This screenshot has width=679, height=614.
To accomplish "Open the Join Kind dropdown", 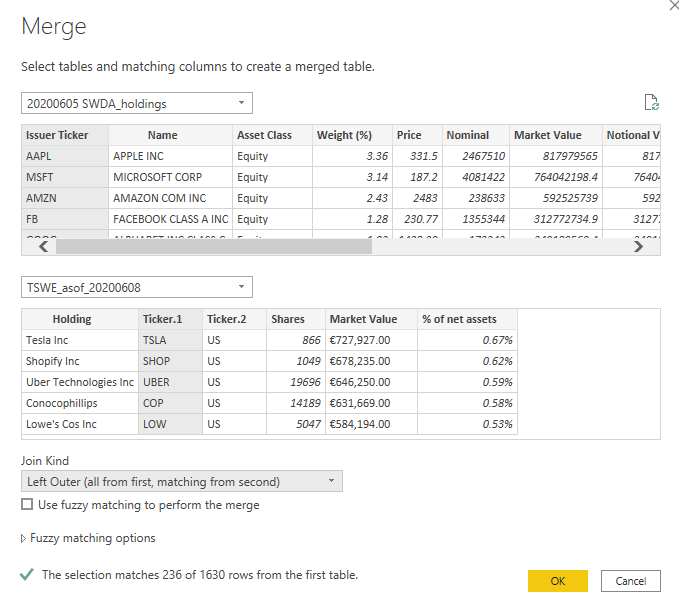I will 182,481.
